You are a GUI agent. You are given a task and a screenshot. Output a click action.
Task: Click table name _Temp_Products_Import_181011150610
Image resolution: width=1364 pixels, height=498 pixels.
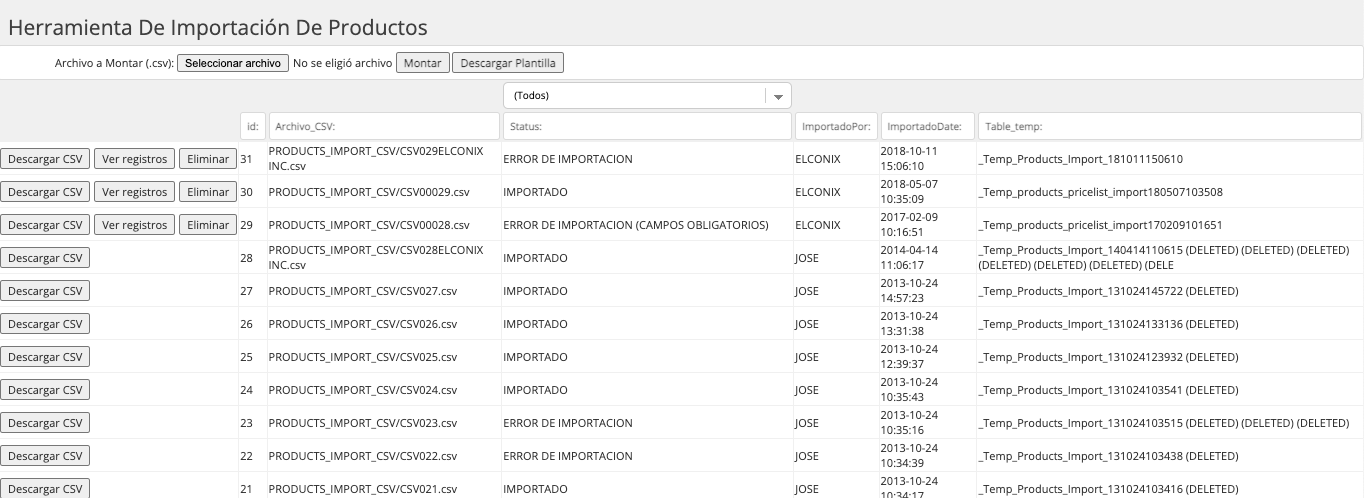(x=1081, y=159)
